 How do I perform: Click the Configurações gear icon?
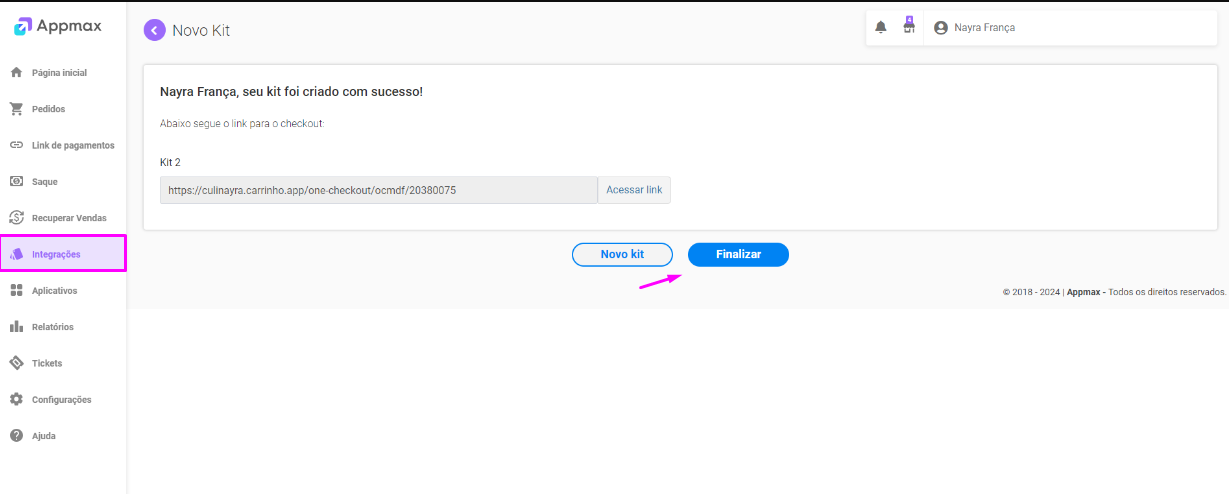click(16, 400)
